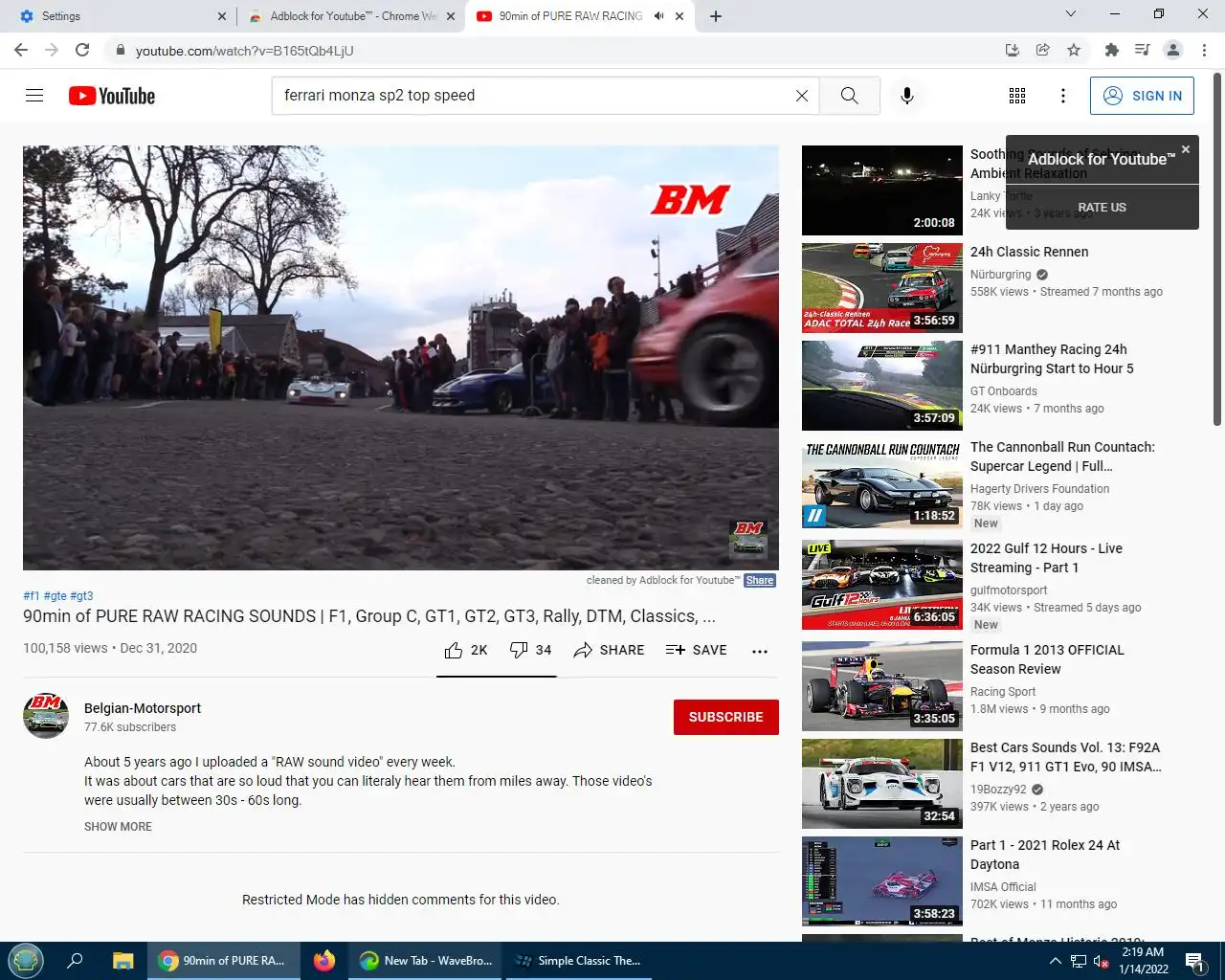Open notification center in taskbar
The width and height of the screenshot is (1225, 980).
(1194, 961)
